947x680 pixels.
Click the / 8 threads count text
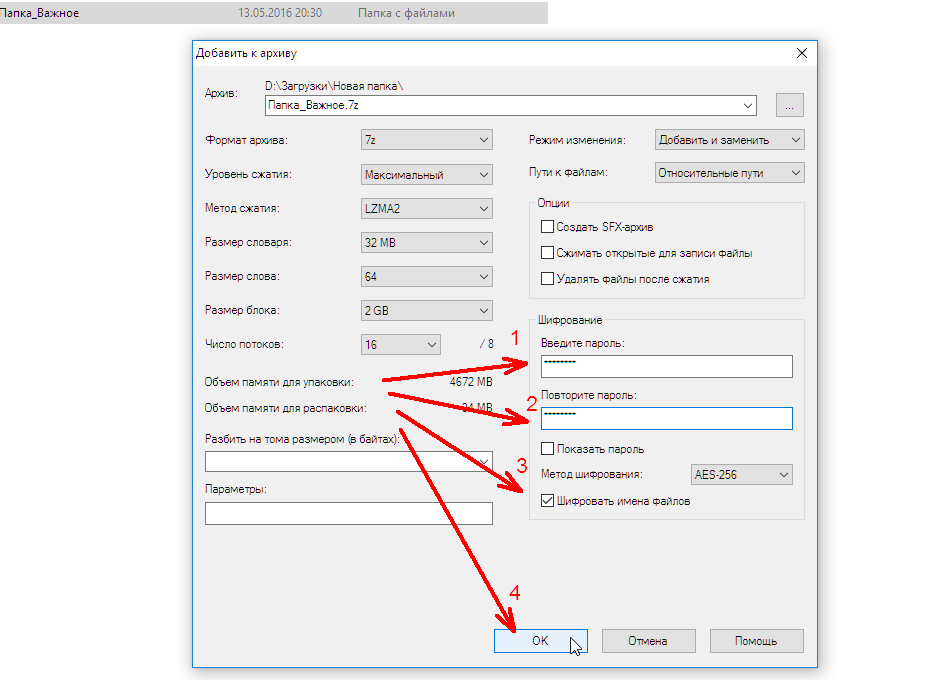click(x=487, y=344)
